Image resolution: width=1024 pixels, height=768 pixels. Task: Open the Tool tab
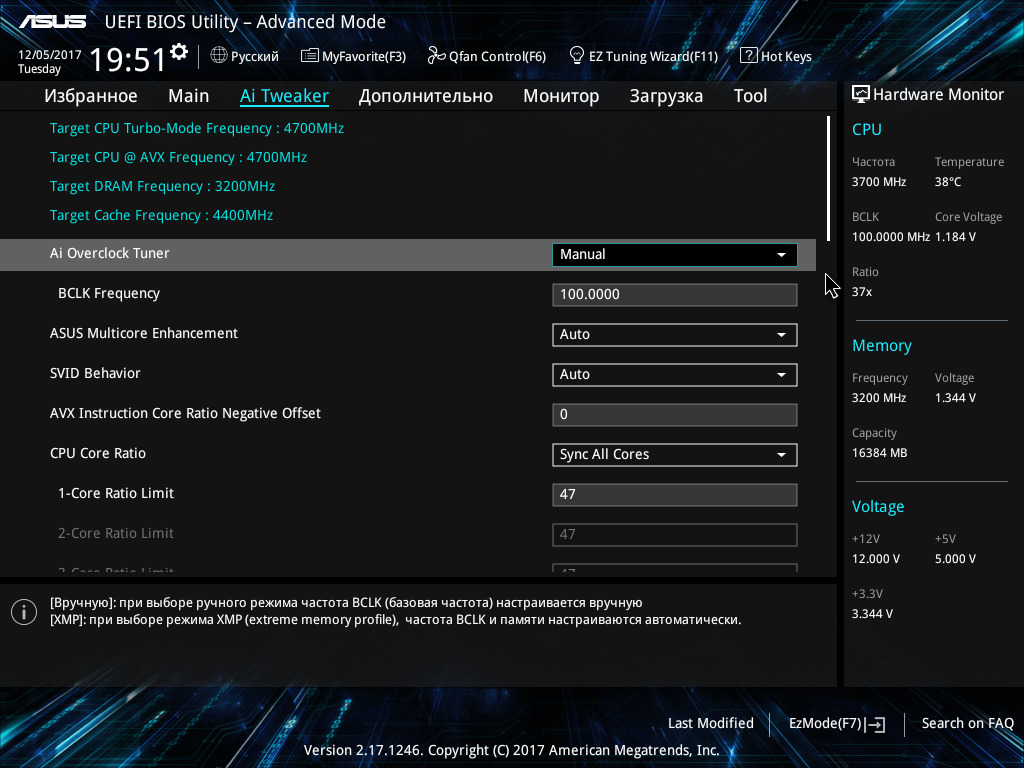point(750,96)
